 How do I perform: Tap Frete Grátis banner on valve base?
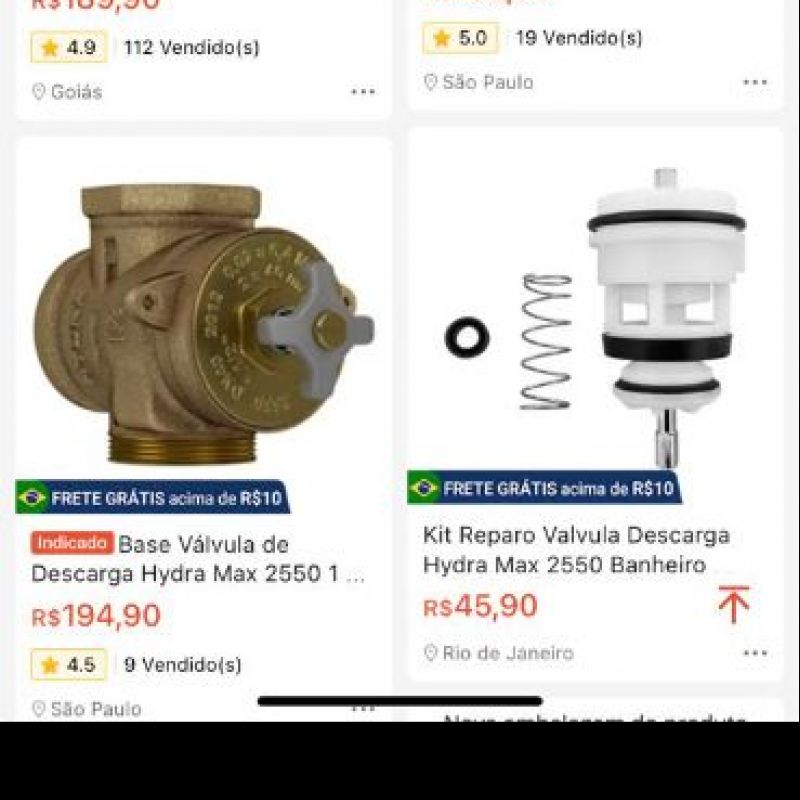pyautogui.click(x=152, y=497)
